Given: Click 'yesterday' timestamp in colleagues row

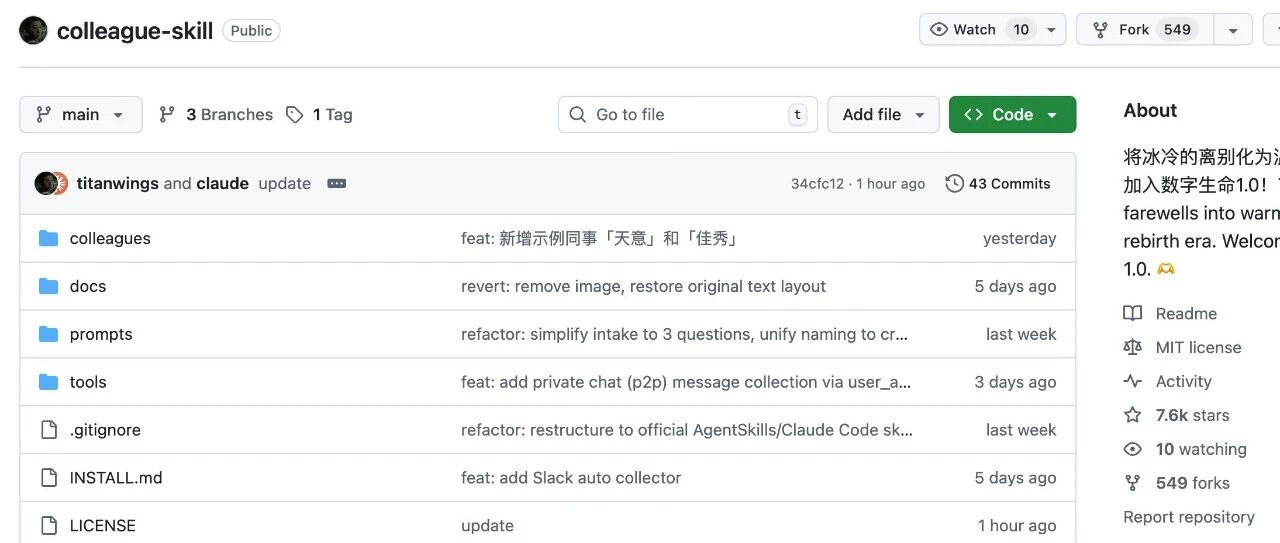Looking at the screenshot, I should (x=1019, y=238).
